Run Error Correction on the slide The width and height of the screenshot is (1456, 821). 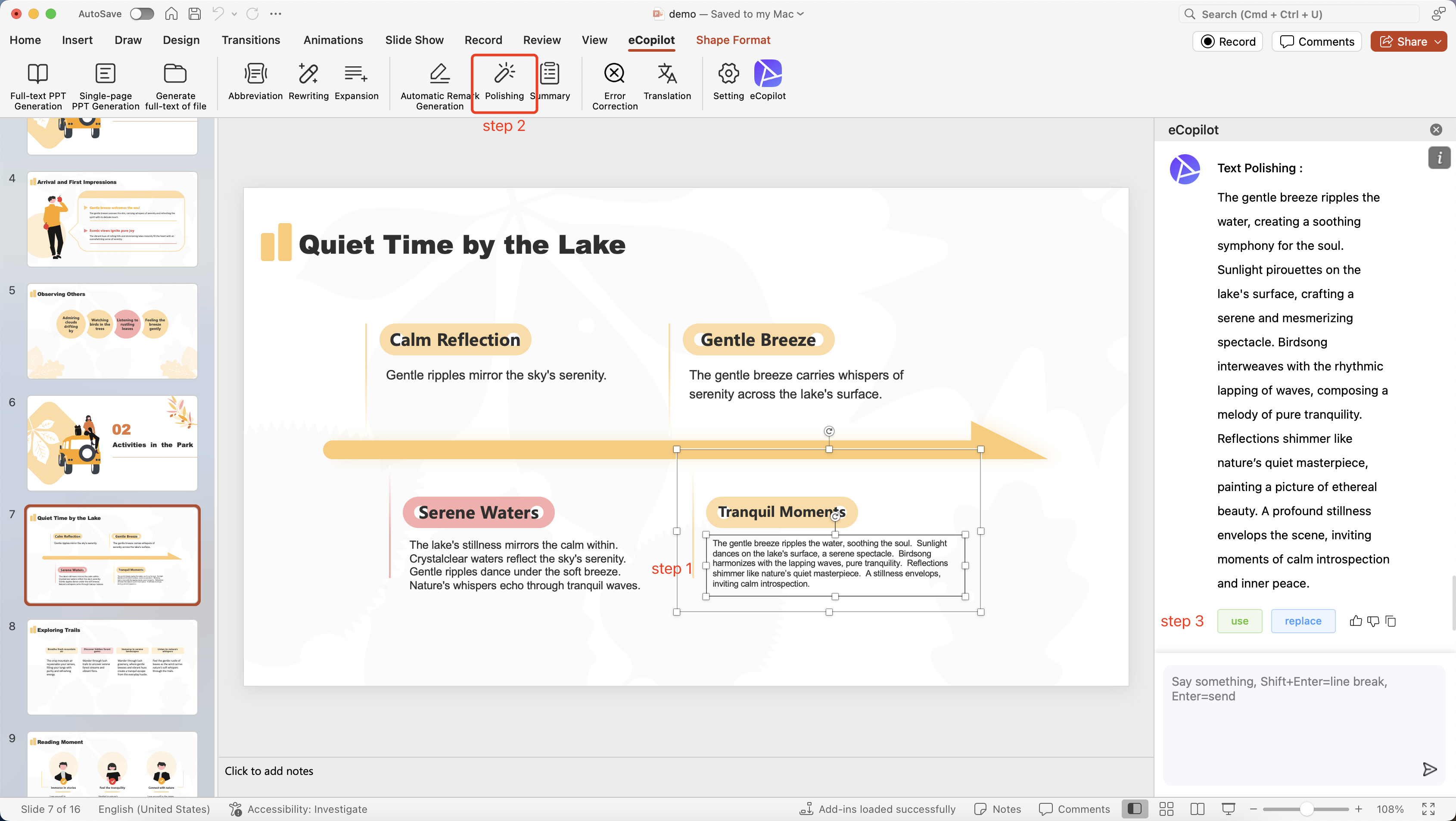coord(614,84)
